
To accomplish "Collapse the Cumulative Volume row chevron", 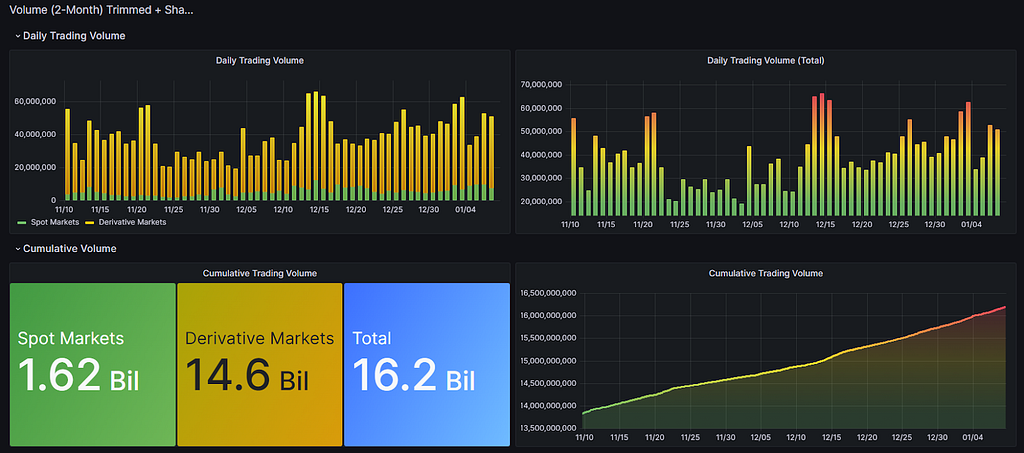I will (18, 249).
